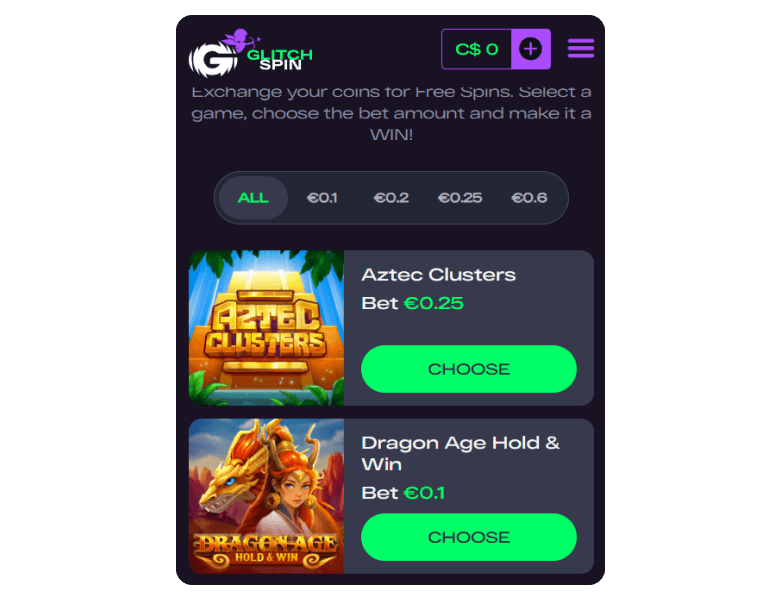
Task: Click the GLITCH SPIN wordmark text
Action: pyautogui.click(x=280, y=59)
